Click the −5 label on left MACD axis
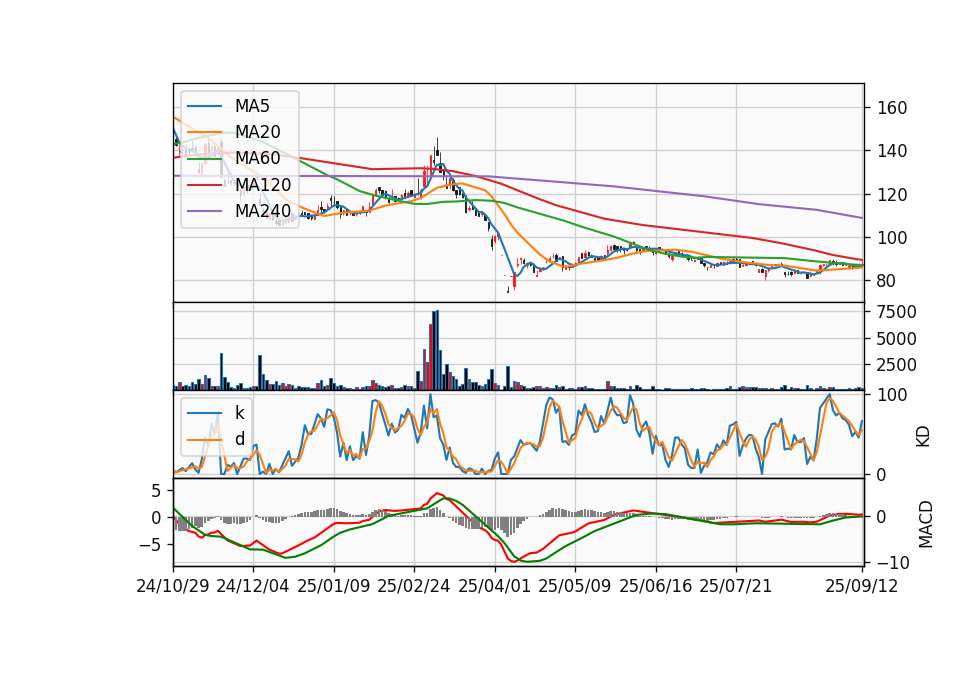960x690 pixels. point(151,544)
